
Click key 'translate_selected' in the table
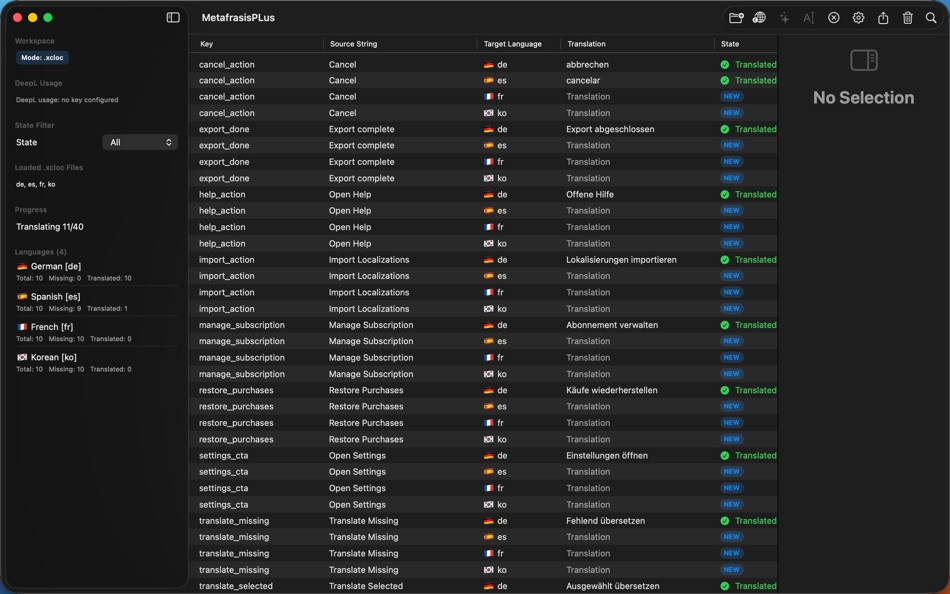(x=236, y=586)
